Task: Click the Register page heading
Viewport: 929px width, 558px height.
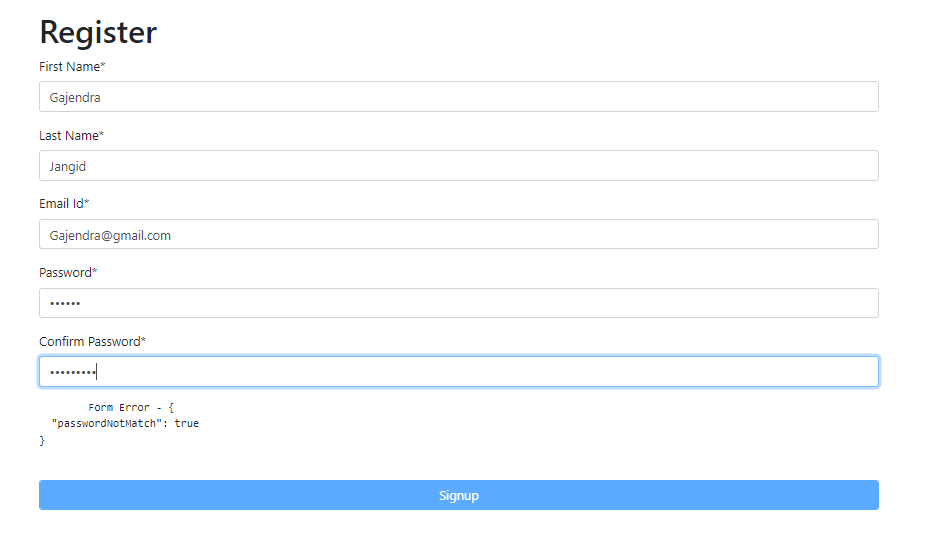Action: point(98,32)
